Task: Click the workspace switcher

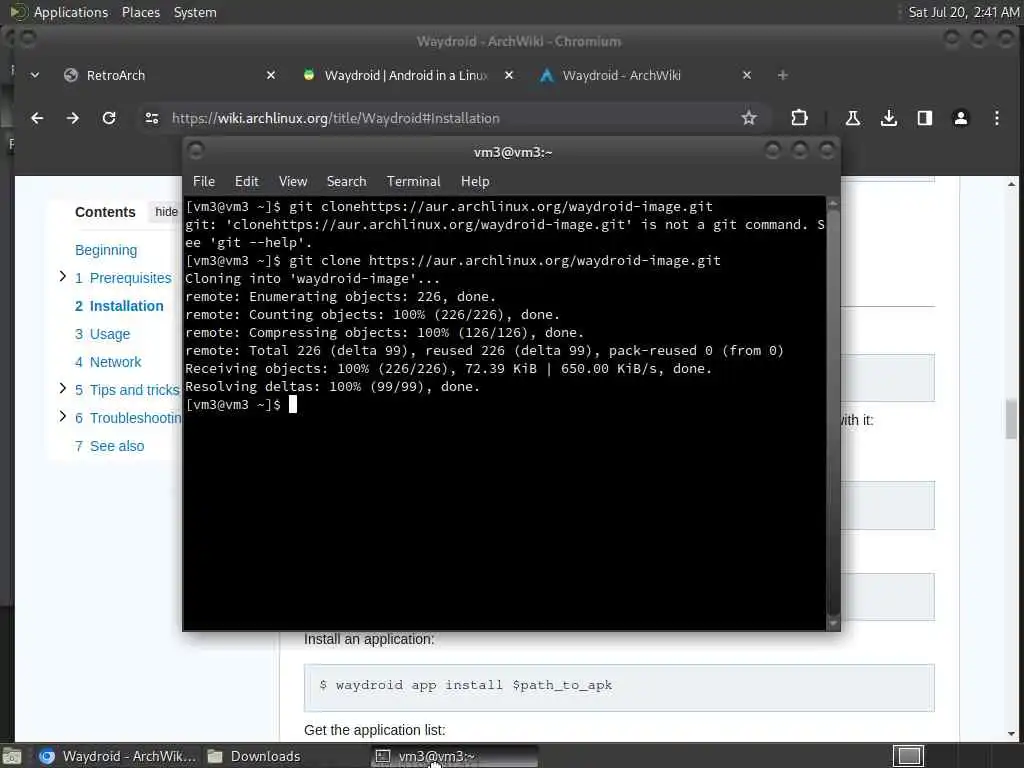Action: (x=908, y=756)
